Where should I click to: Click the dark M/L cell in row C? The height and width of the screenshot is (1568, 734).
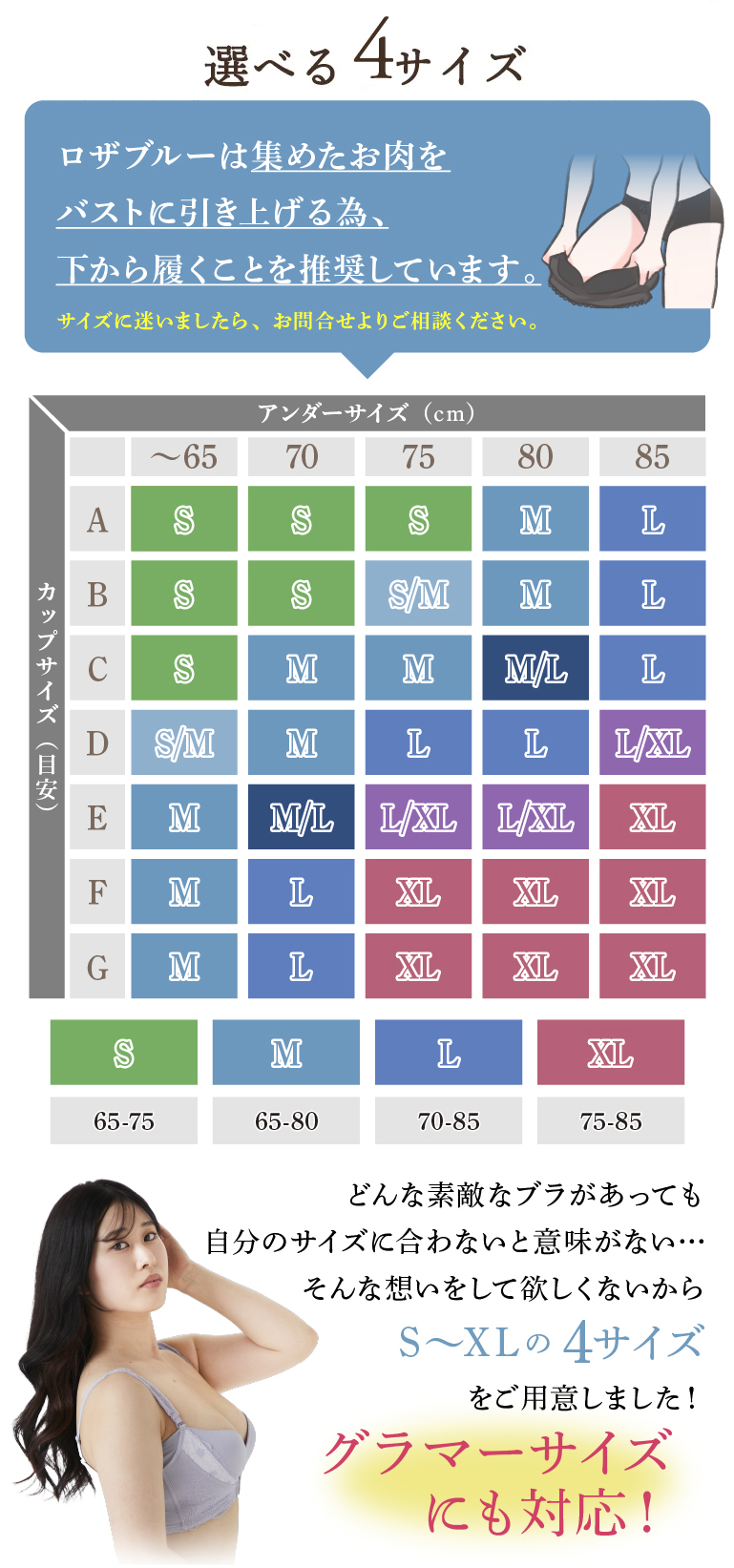(x=535, y=668)
